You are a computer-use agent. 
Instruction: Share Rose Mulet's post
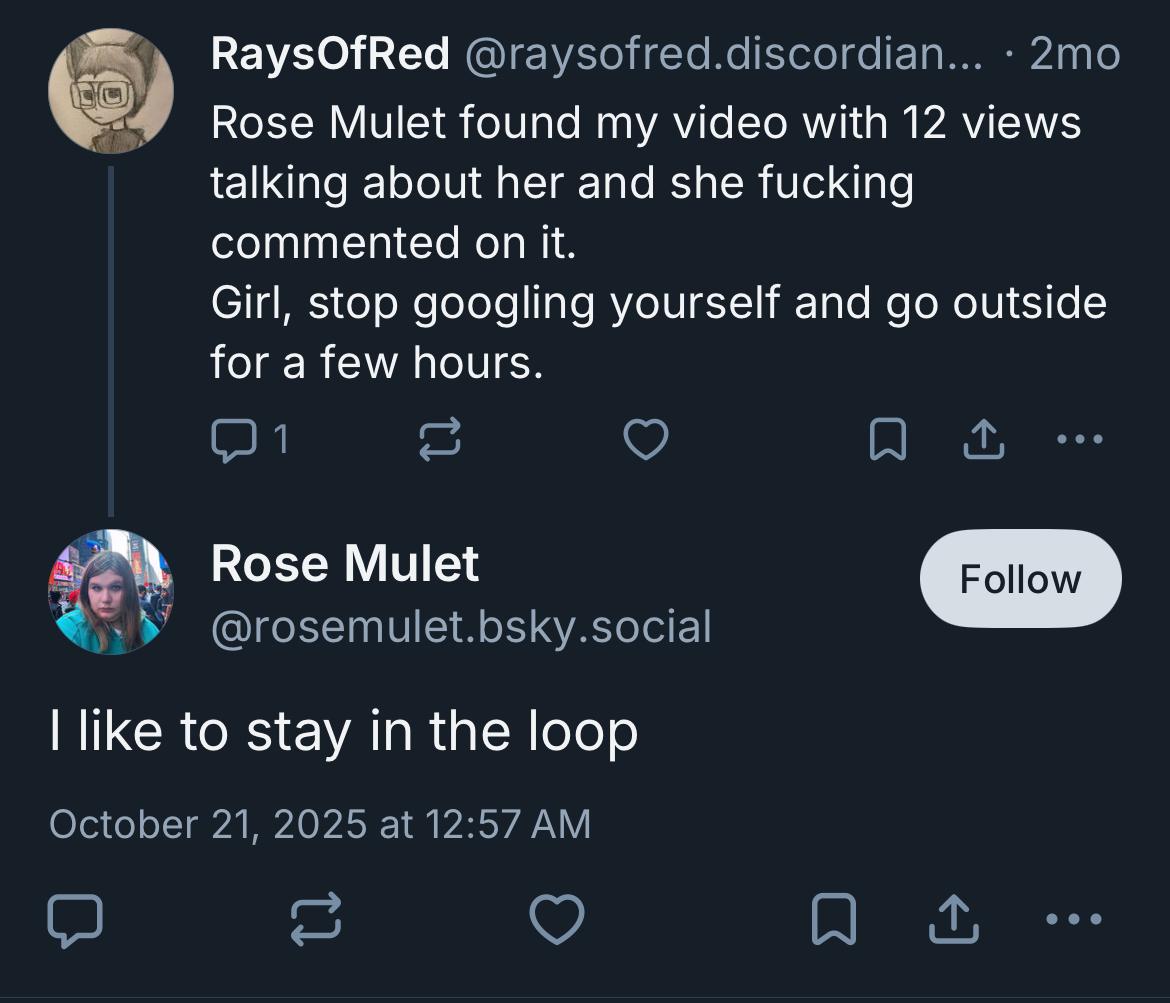953,920
